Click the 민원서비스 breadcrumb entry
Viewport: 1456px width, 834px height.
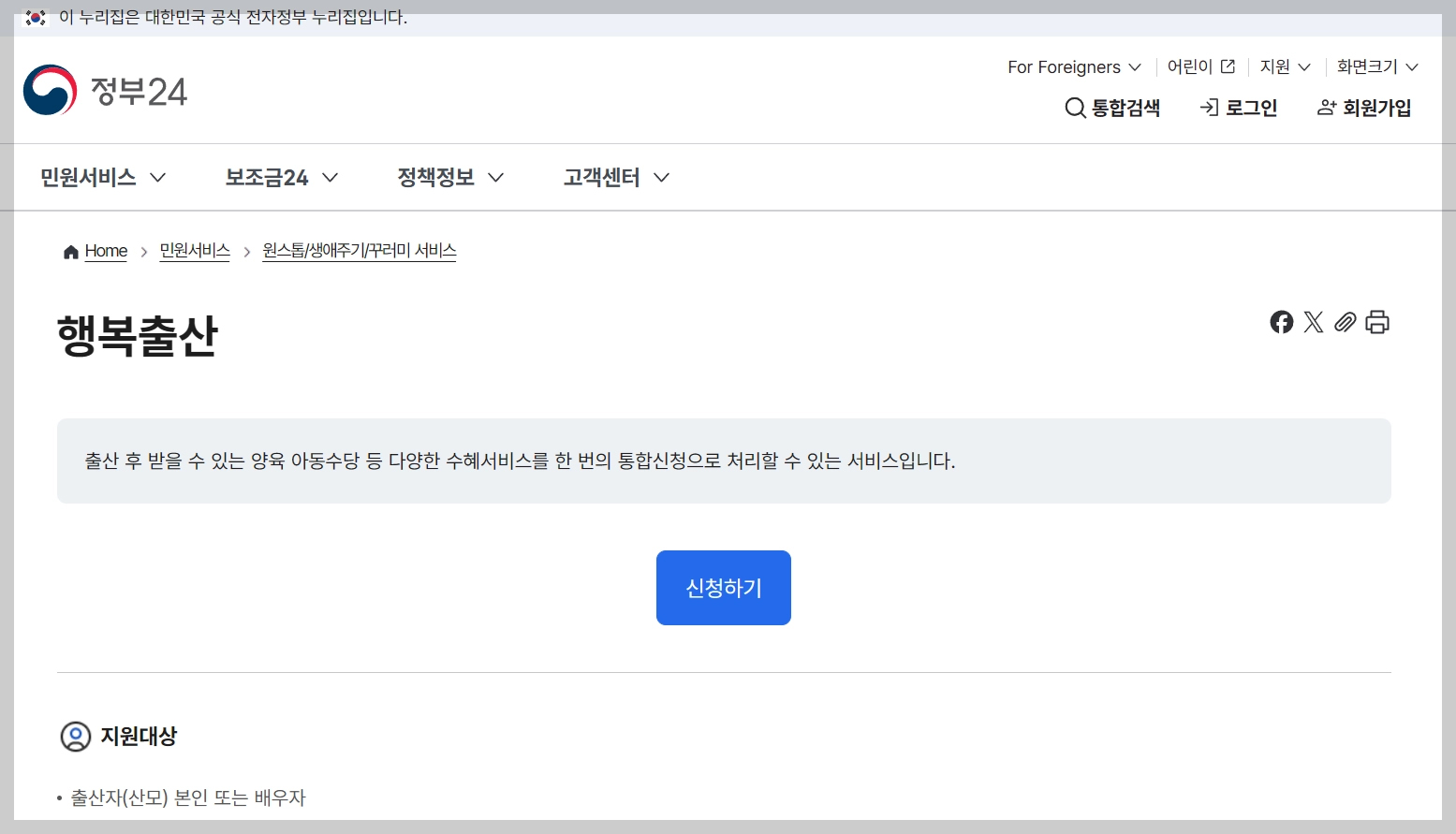[194, 250]
